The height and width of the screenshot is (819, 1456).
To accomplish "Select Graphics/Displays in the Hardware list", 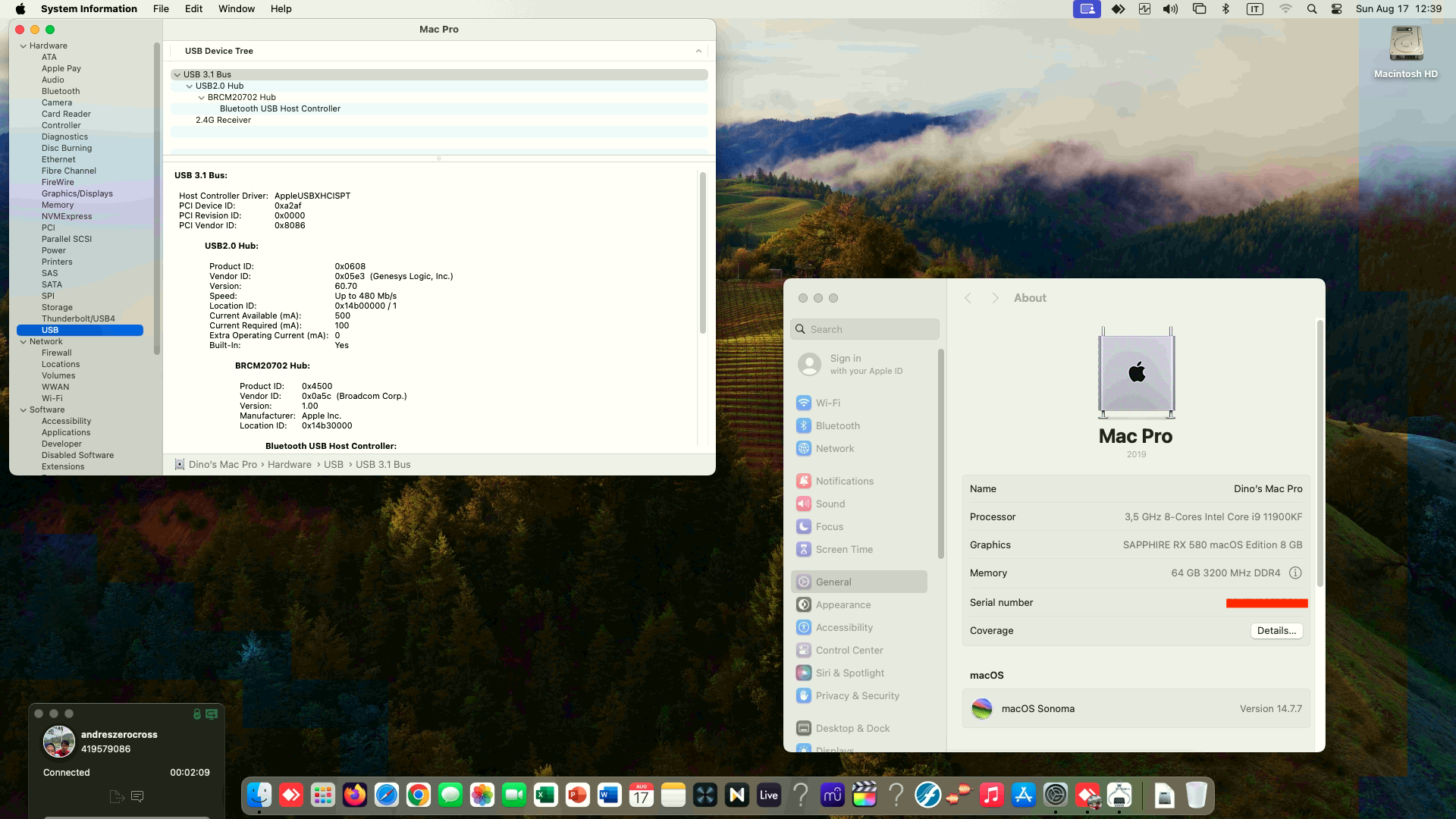I will (77, 193).
